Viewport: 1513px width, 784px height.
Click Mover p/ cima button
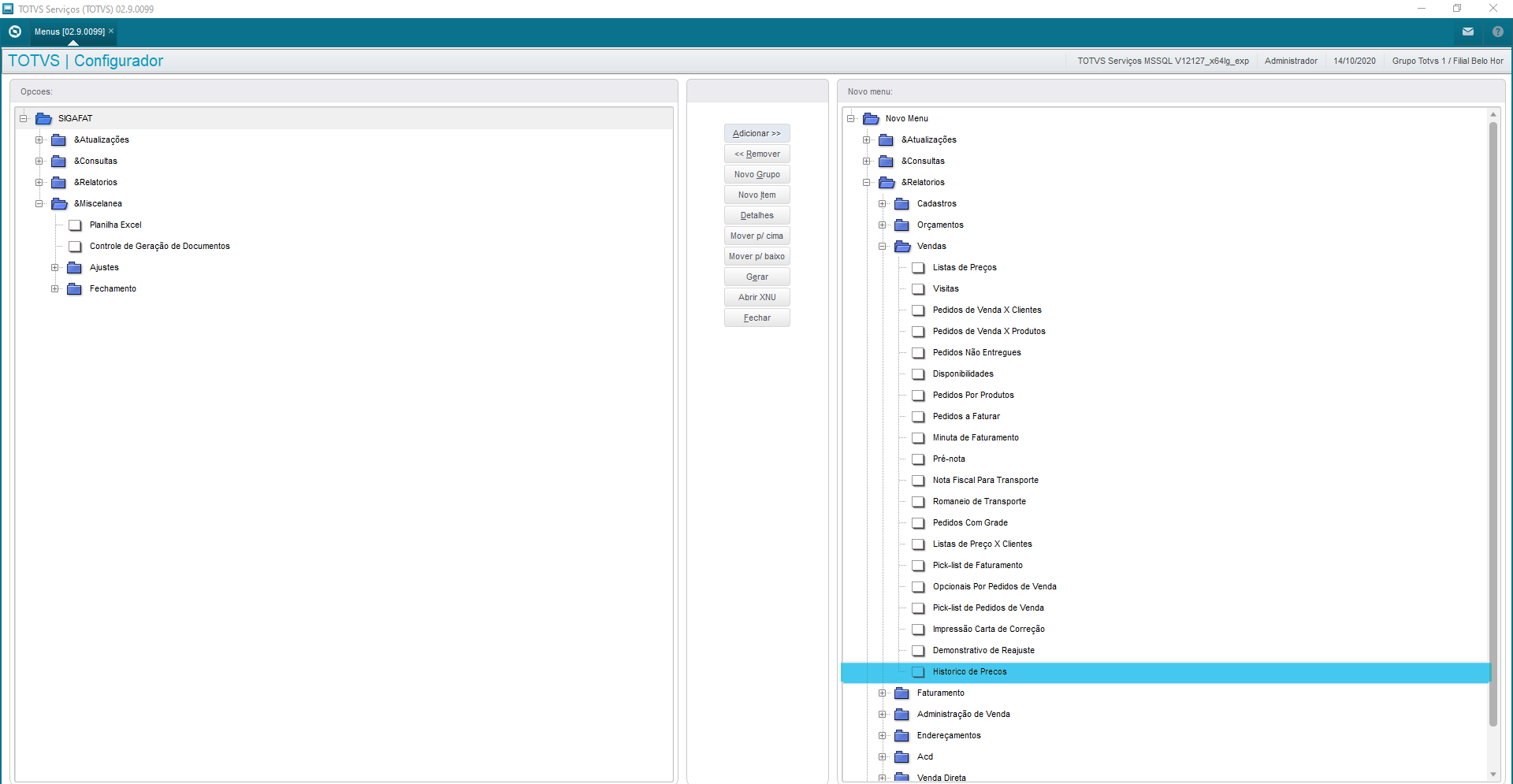[x=757, y=236]
